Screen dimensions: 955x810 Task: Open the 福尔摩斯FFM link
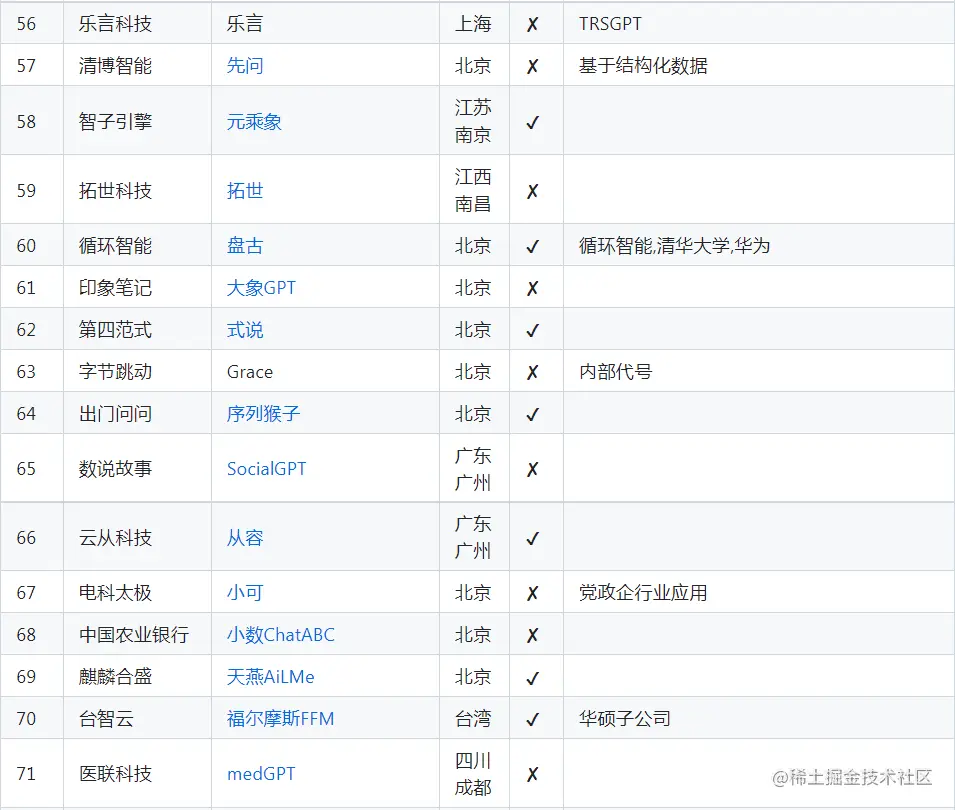click(x=282, y=718)
